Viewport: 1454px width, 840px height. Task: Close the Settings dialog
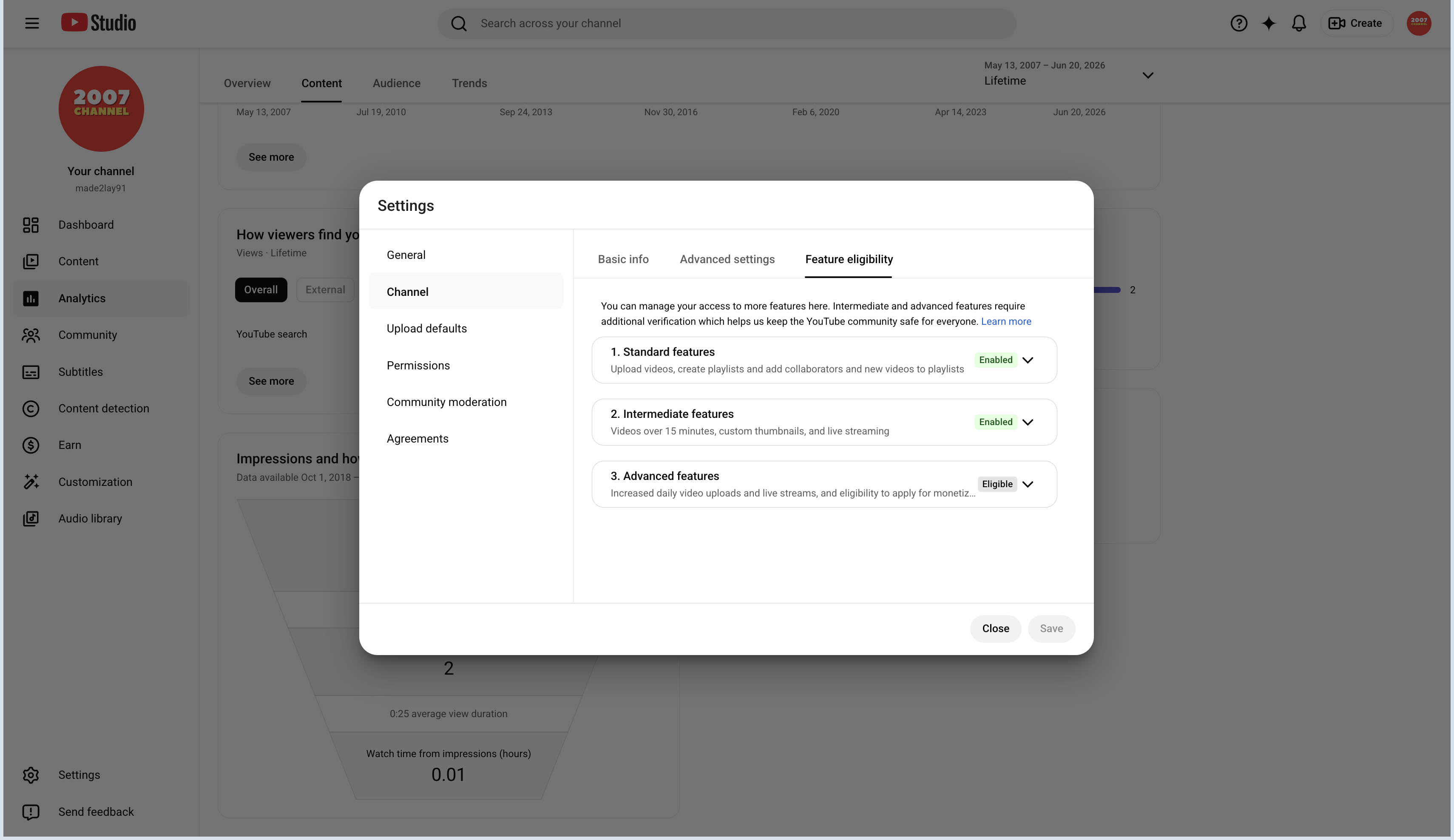coord(995,628)
